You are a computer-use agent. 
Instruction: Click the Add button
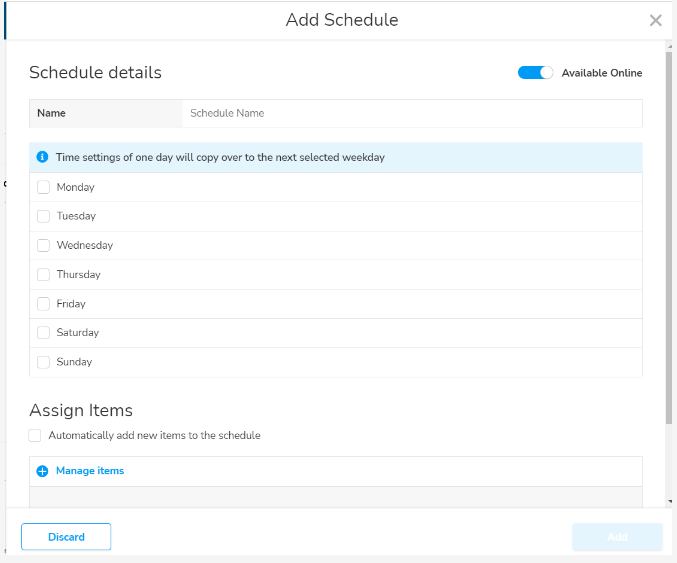pyautogui.click(x=617, y=537)
